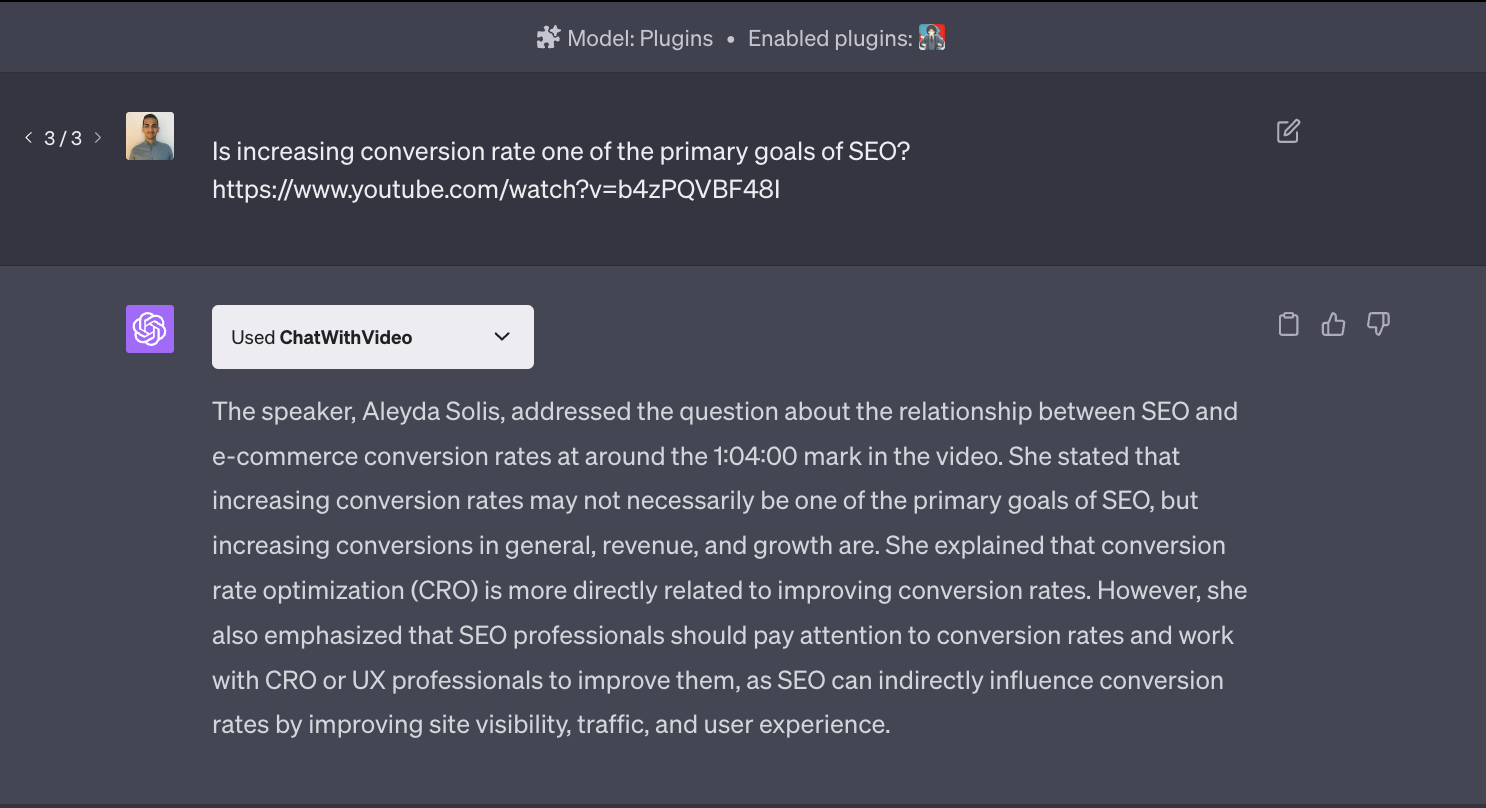Open the YouTube link in the question
Screen dimensions: 1486x808
(496, 189)
